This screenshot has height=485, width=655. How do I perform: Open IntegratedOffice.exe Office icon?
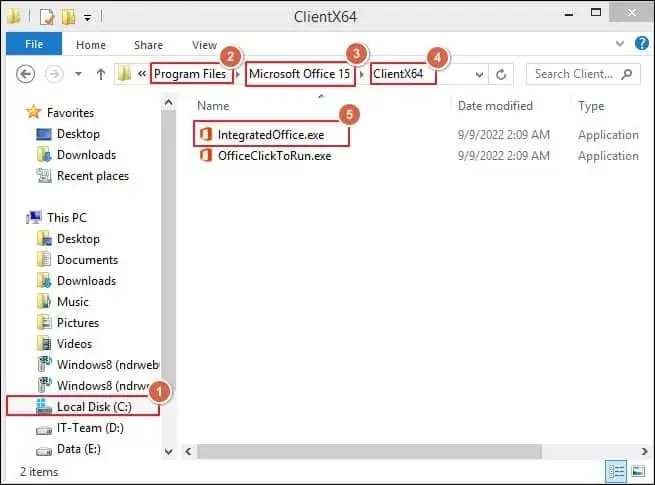pyautogui.click(x=205, y=134)
